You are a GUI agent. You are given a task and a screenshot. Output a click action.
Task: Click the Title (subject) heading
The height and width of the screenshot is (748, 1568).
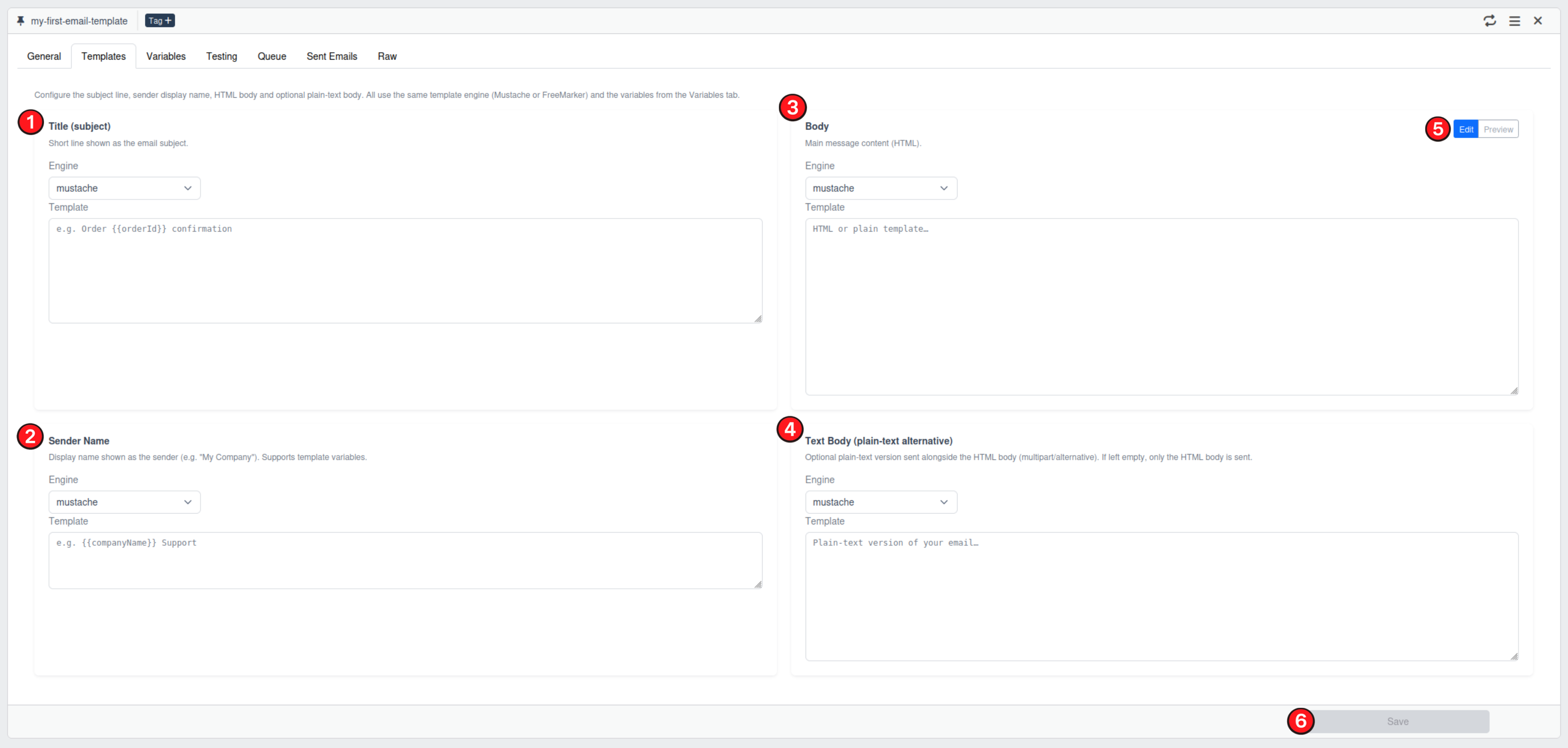coord(80,126)
